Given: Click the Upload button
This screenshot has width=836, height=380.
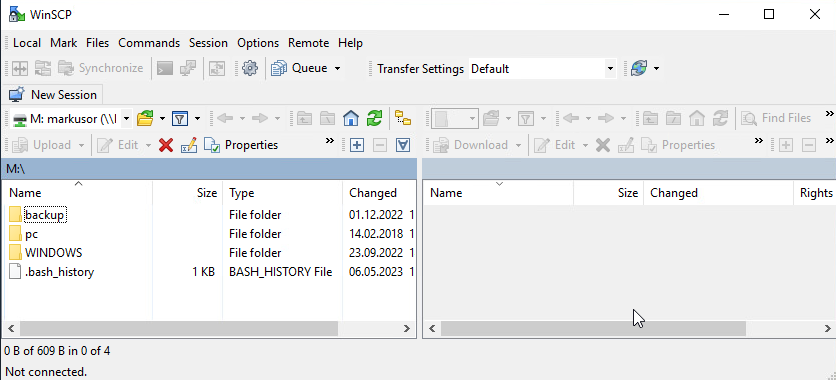Looking at the screenshot, I should click(x=42, y=145).
